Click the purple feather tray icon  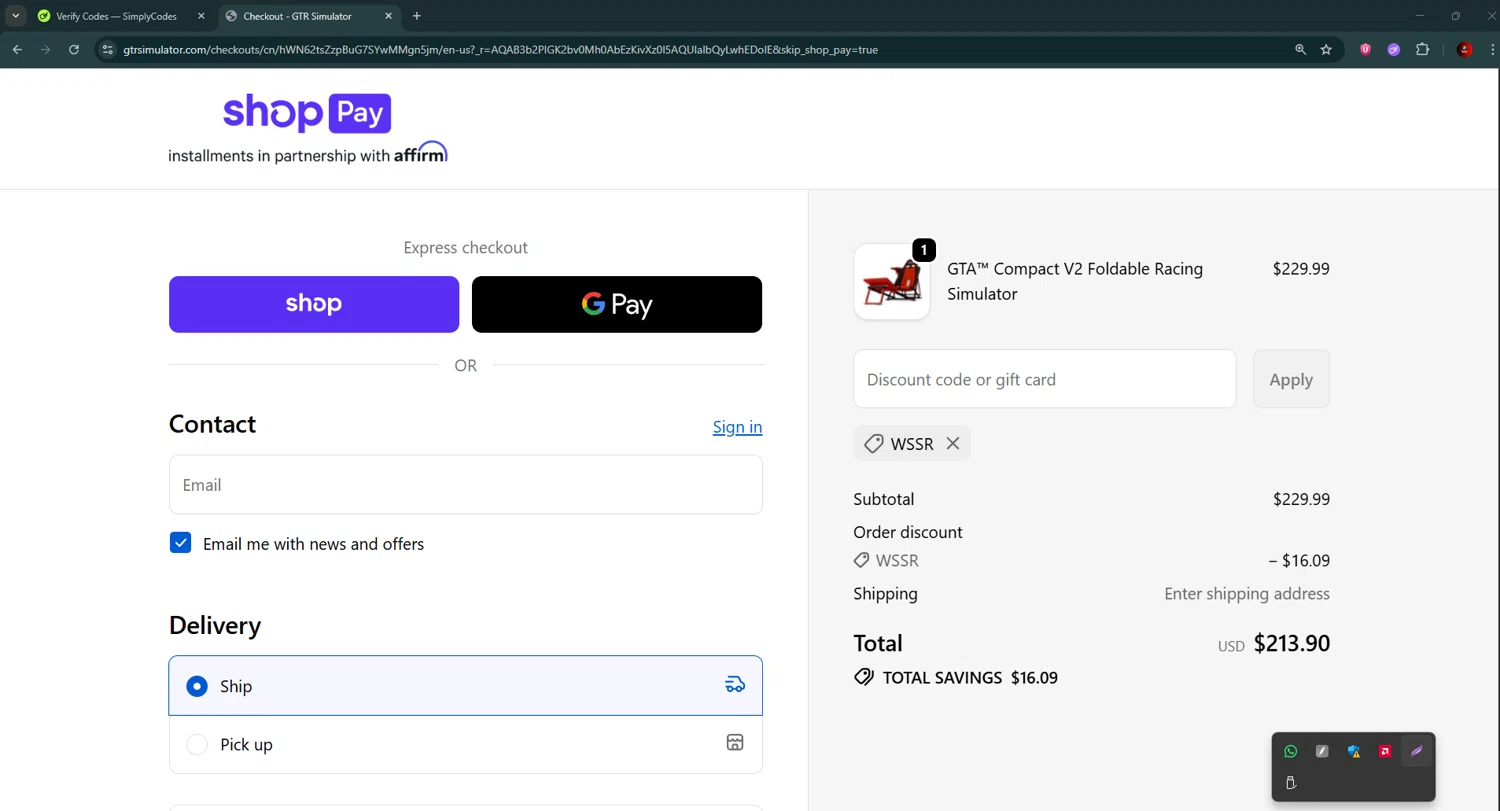[1416, 751]
